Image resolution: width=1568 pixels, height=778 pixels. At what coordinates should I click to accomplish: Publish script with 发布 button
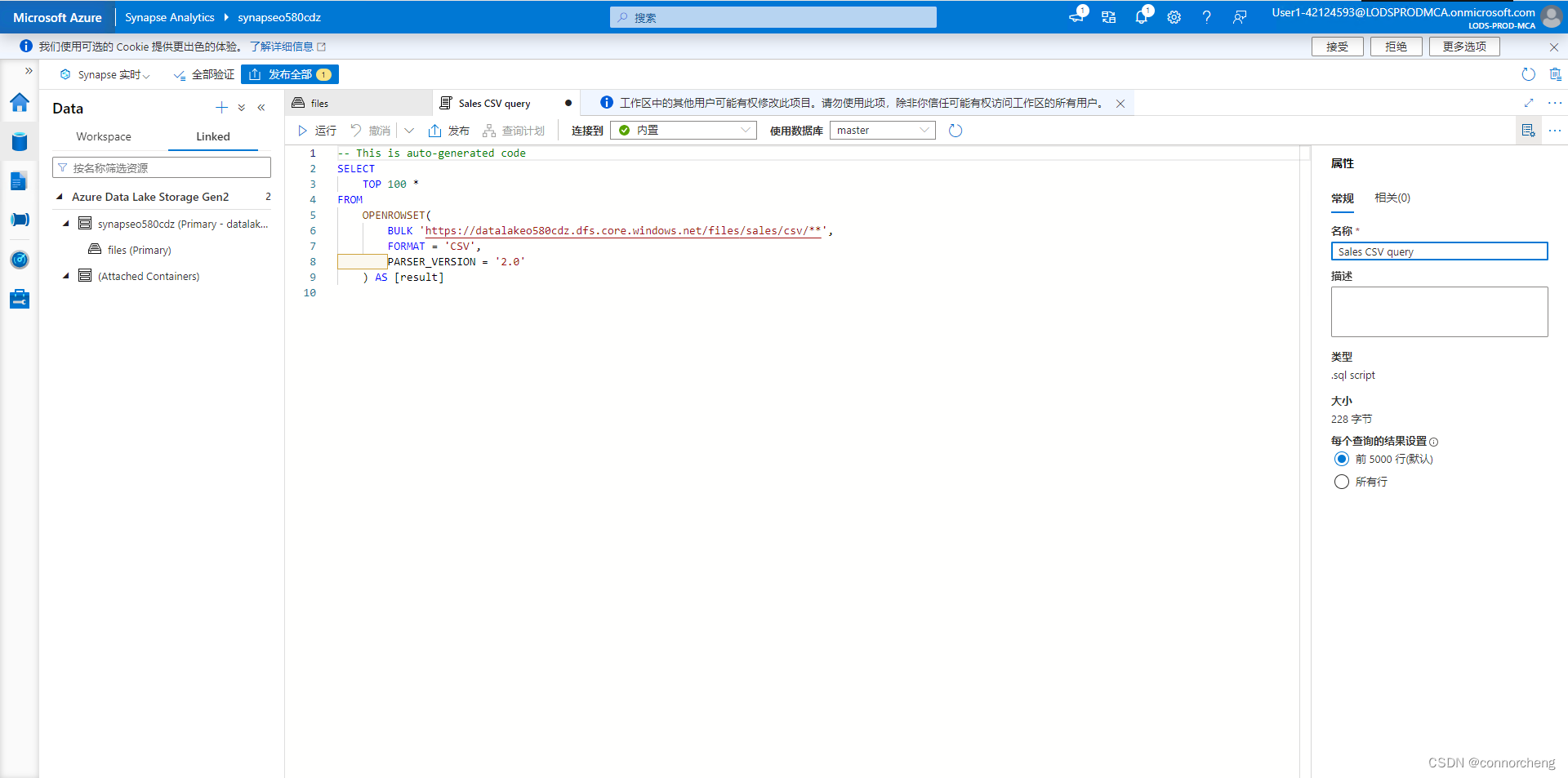pos(448,131)
